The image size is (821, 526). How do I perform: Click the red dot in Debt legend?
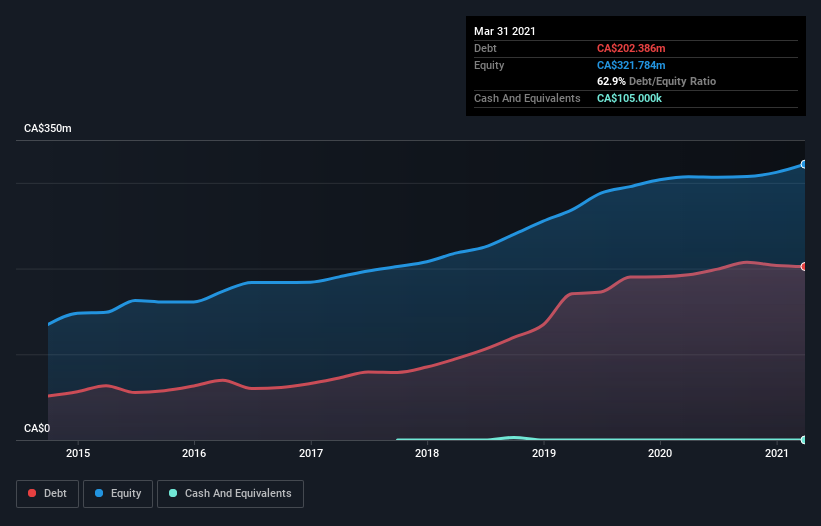tap(32, 493)
